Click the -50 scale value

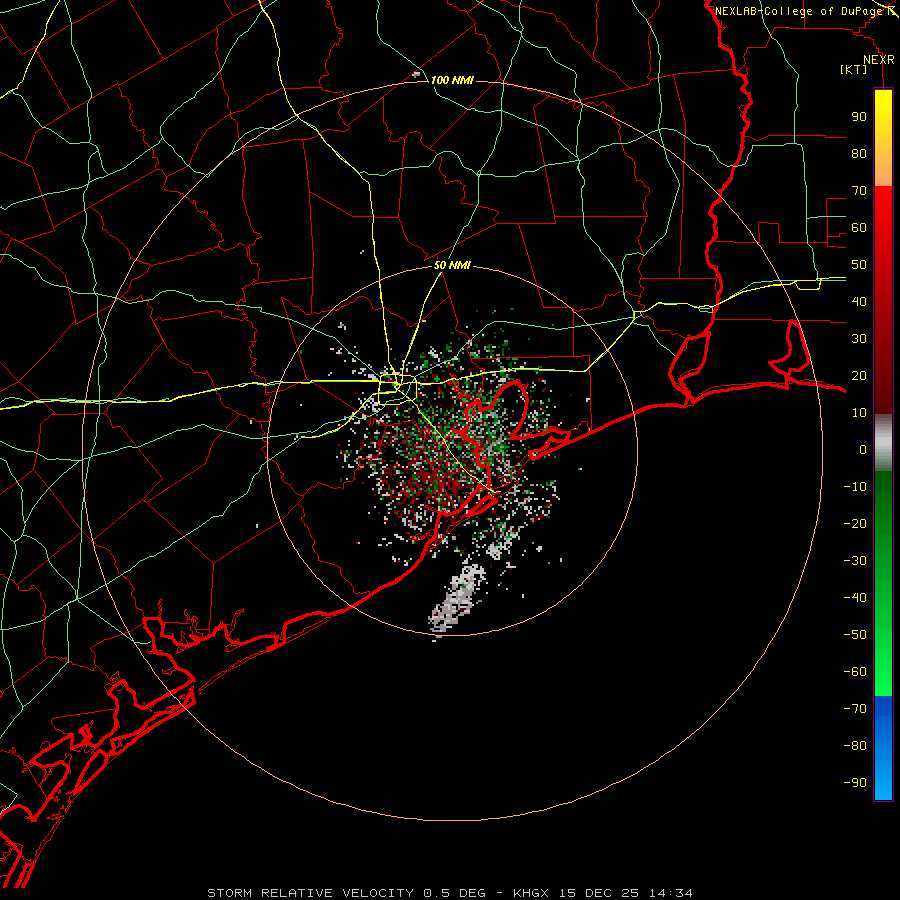coord(855,635)
